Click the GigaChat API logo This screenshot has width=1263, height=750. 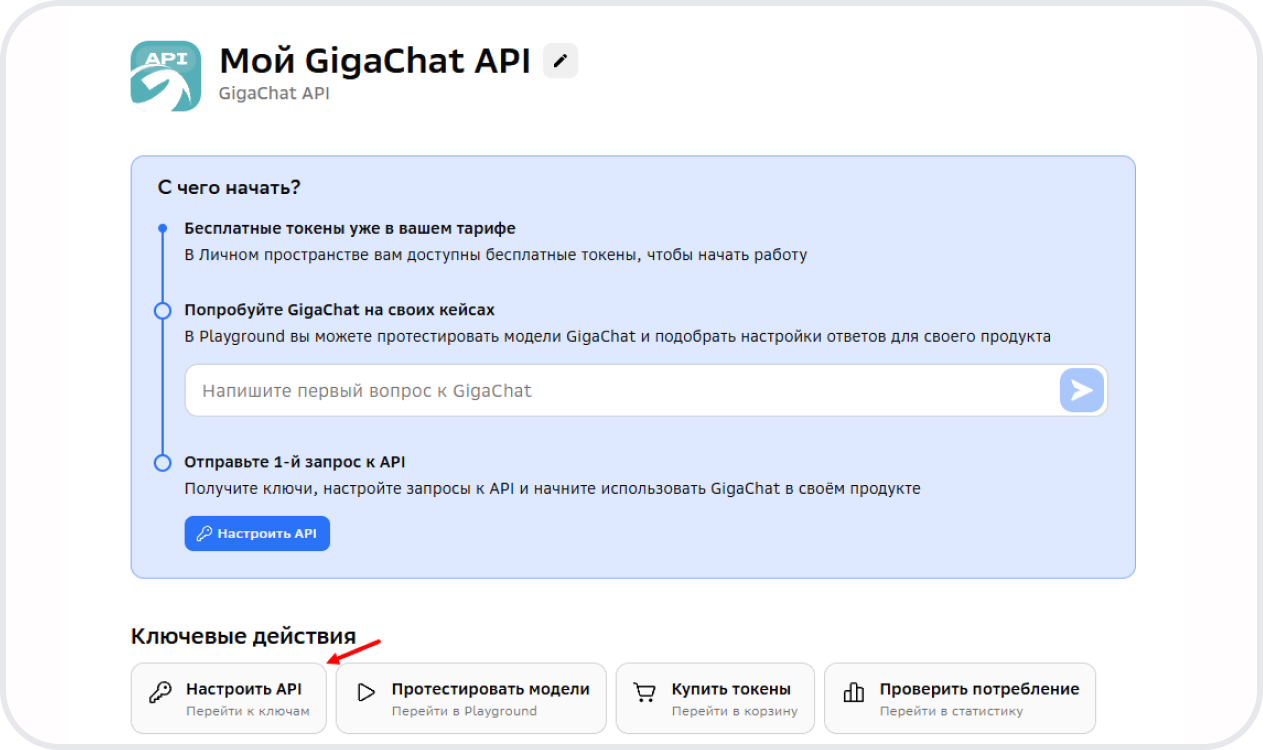[x=166, y=76]
